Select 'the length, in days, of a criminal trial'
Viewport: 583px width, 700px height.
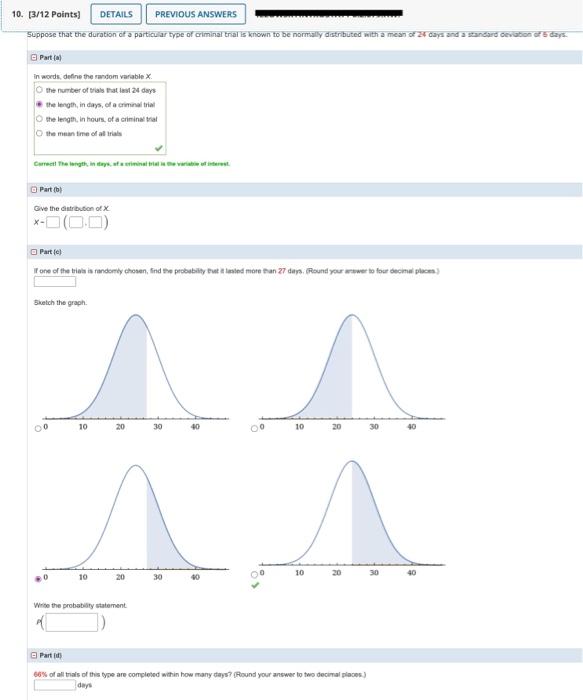(x=39, y=104)
